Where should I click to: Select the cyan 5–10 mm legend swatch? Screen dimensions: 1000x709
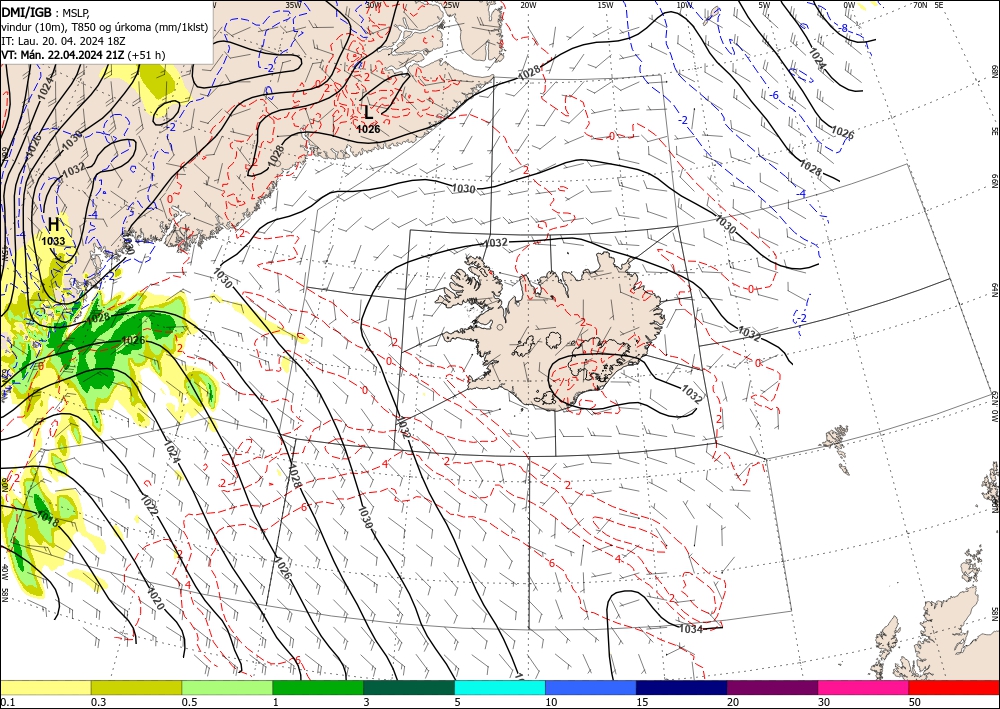click(x=500, y=687)
